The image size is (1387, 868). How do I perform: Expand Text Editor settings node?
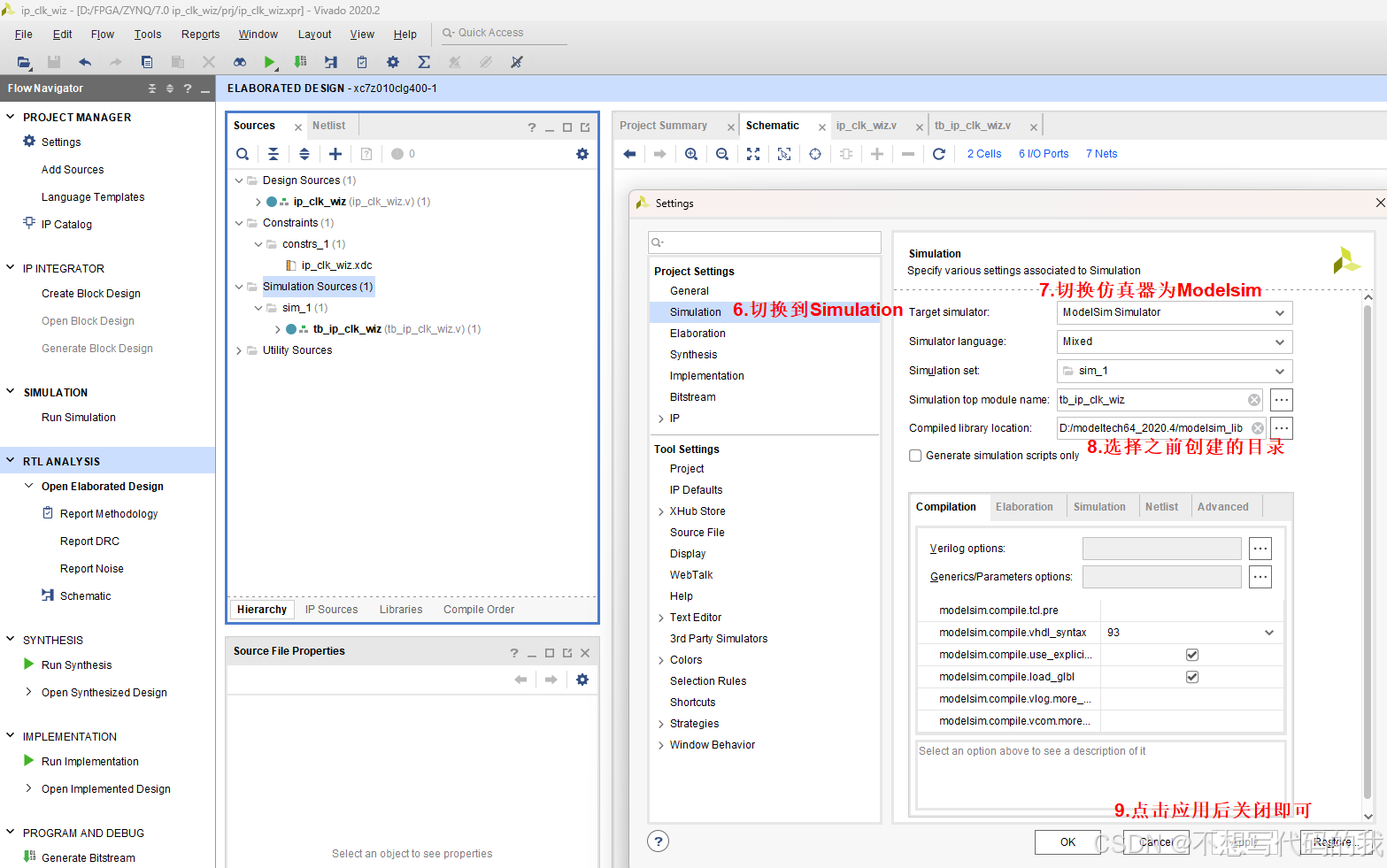point(661,618)
